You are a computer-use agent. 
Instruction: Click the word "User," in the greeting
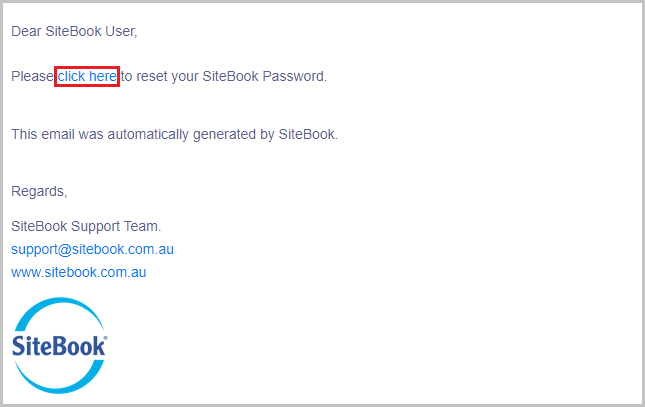[119, 31]
